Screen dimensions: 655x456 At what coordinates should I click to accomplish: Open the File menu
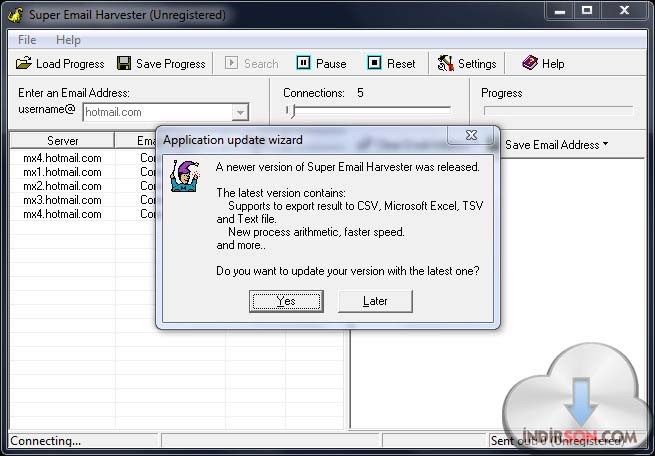click(27, 40)
